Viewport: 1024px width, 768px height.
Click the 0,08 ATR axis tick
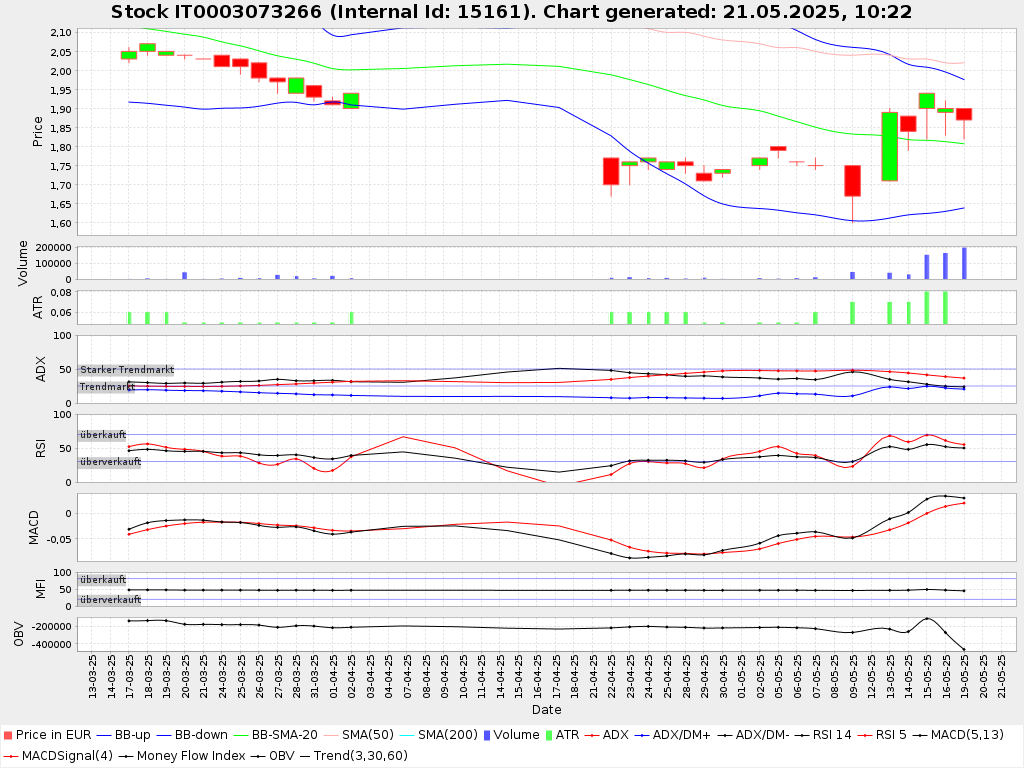click(61, 293)
